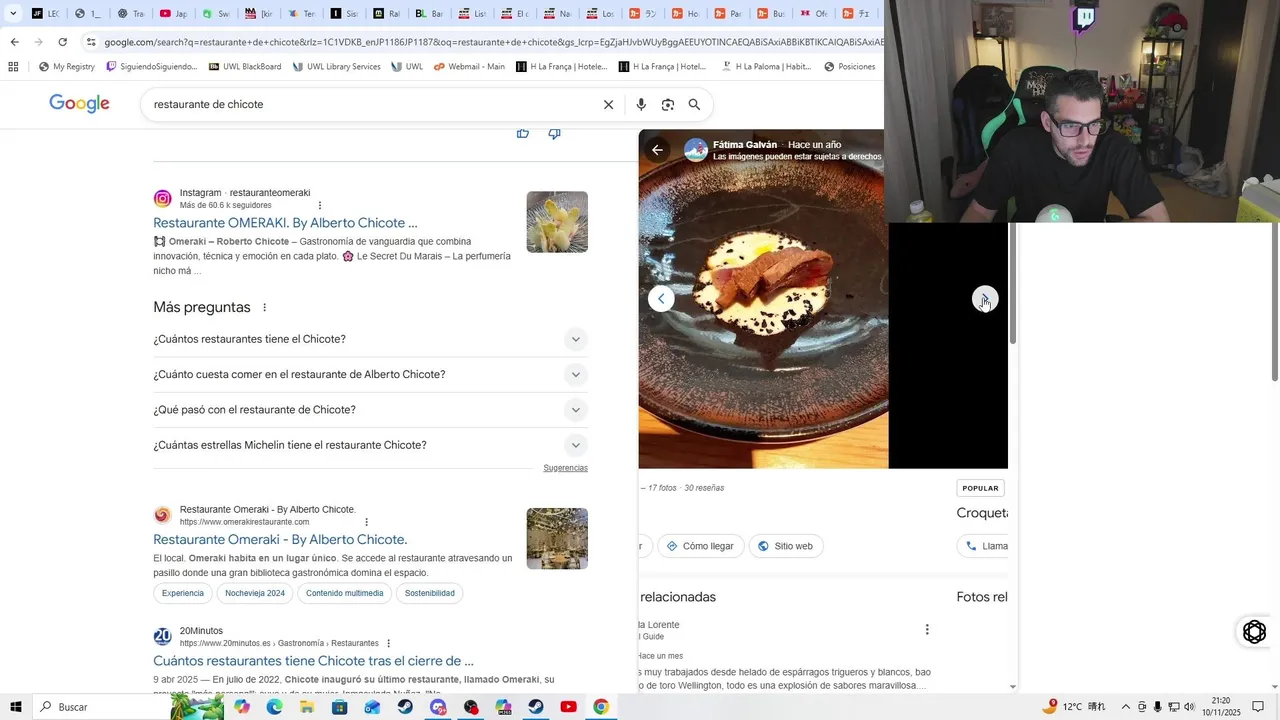1280x720 pixels.
Task: Open File Explorer from taskbar
Action: (307, 707)
